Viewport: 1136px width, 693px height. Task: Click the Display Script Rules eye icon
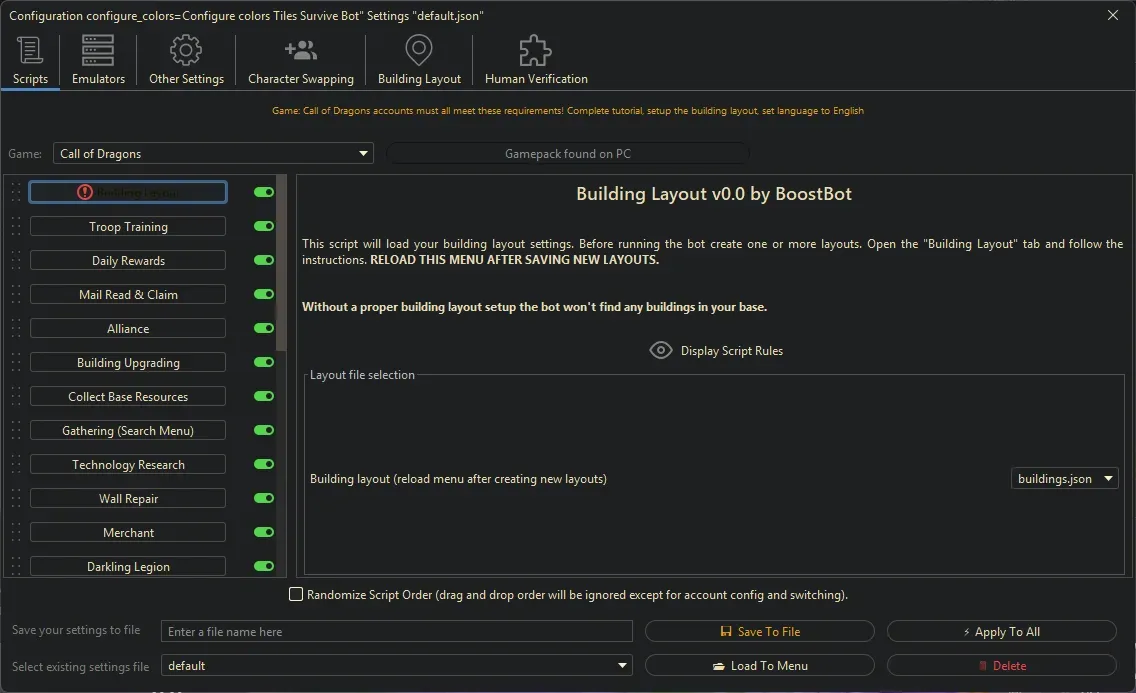(x=660, y=350)
